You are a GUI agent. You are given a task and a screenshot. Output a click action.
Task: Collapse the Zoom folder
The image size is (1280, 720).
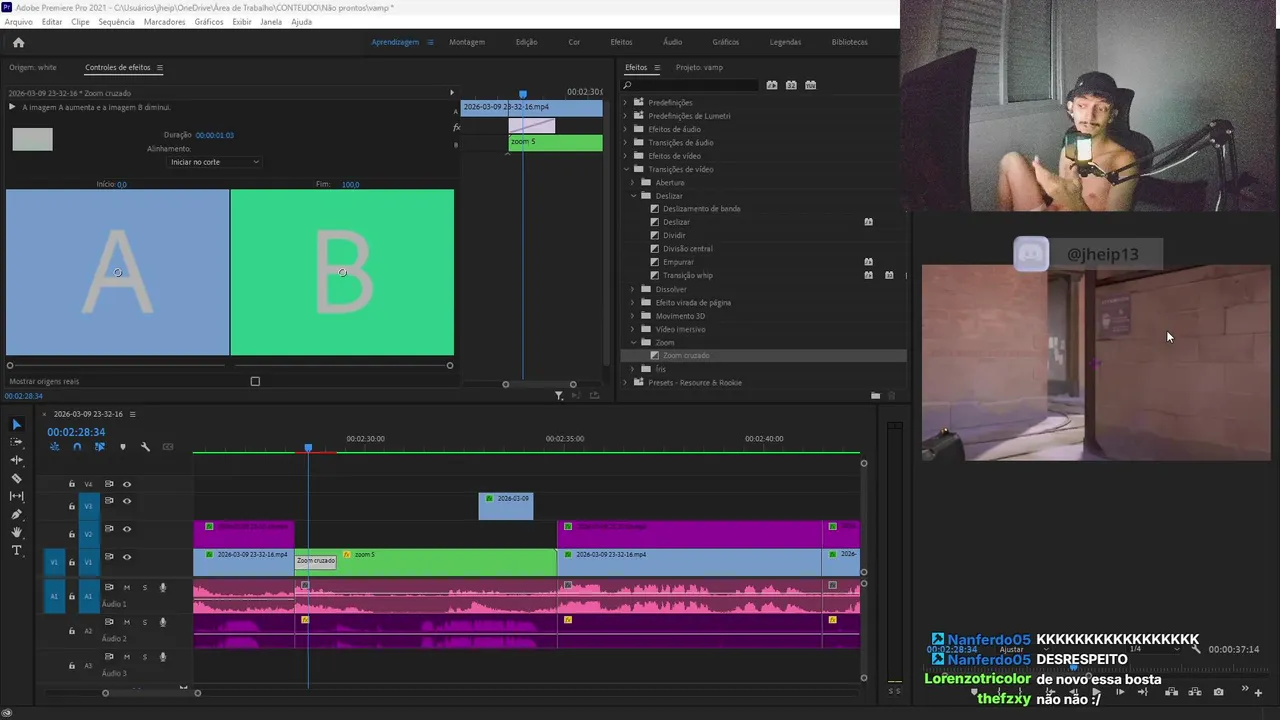click(x=633, y=342)
